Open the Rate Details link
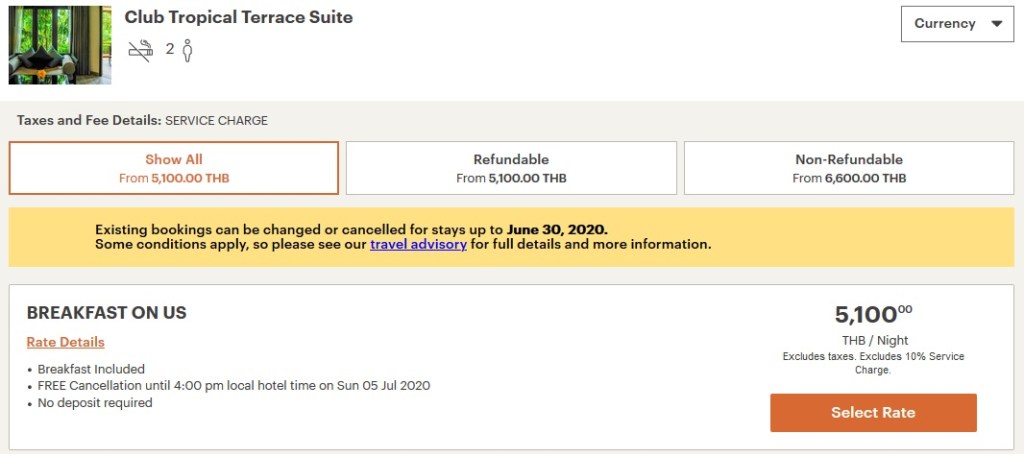 (66, 342)
